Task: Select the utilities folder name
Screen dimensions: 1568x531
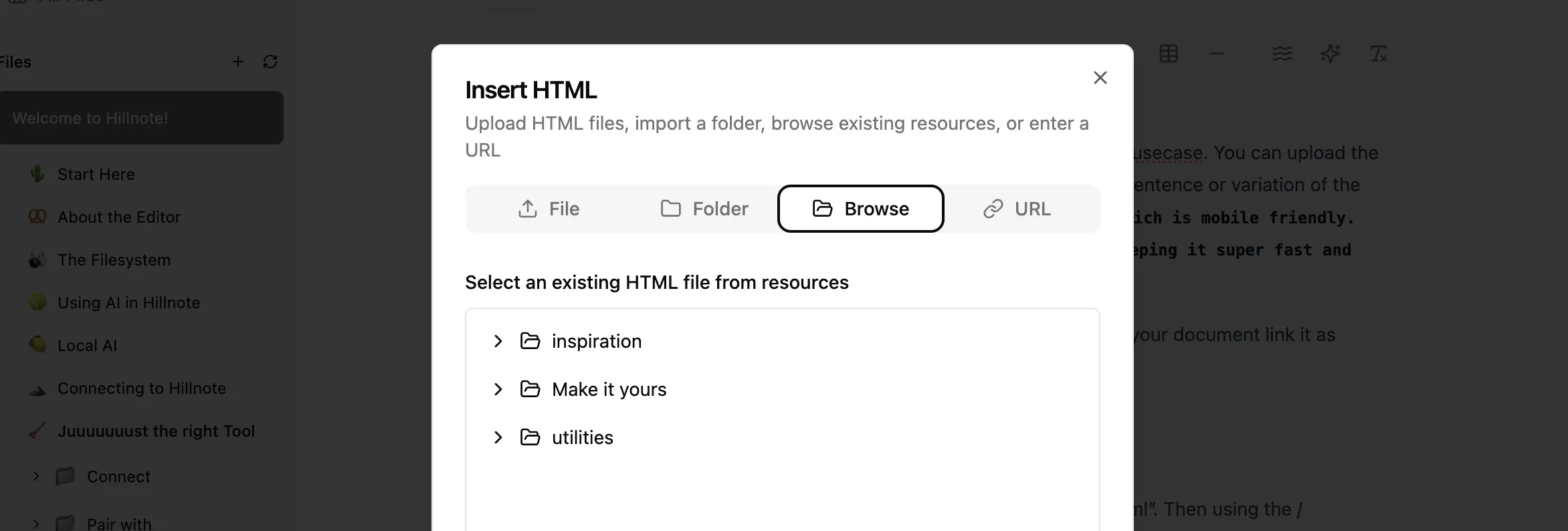Action: [582, 438]
